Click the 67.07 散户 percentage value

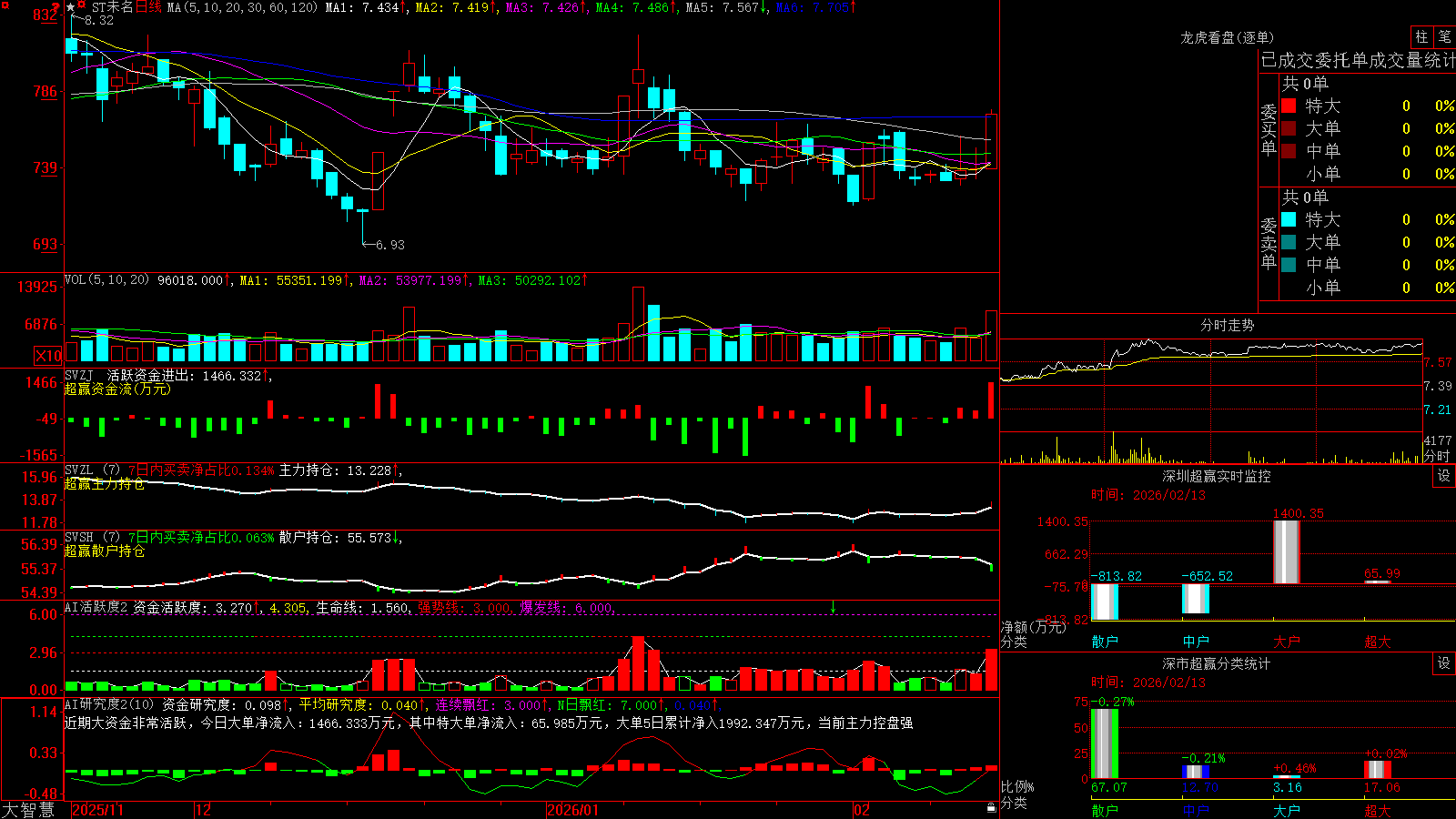coord(1109,787)
